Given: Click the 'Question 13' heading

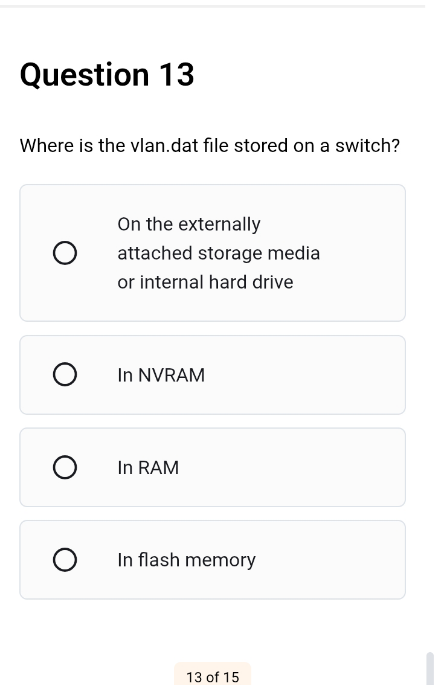Looking at the screenshot, I should (107, 75).
